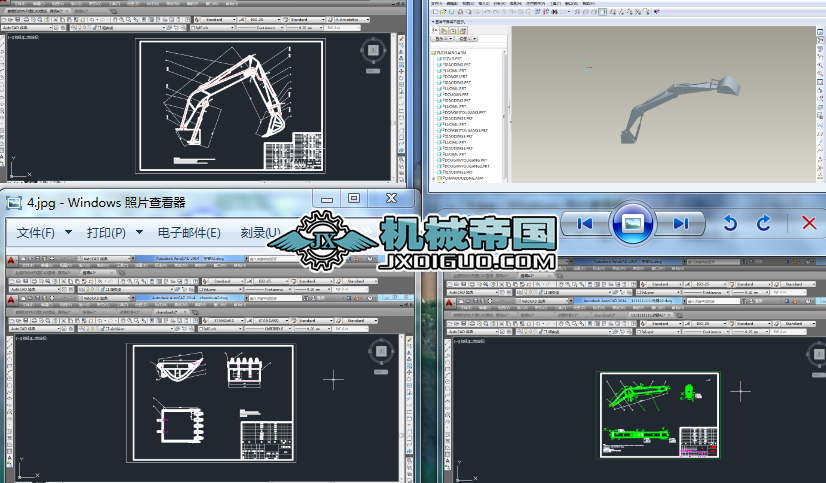This screenshot has width=826, height=483.
Task: Open the Continuous linetype dropdown in top-left AutoCAD
Action: (261, 27)
